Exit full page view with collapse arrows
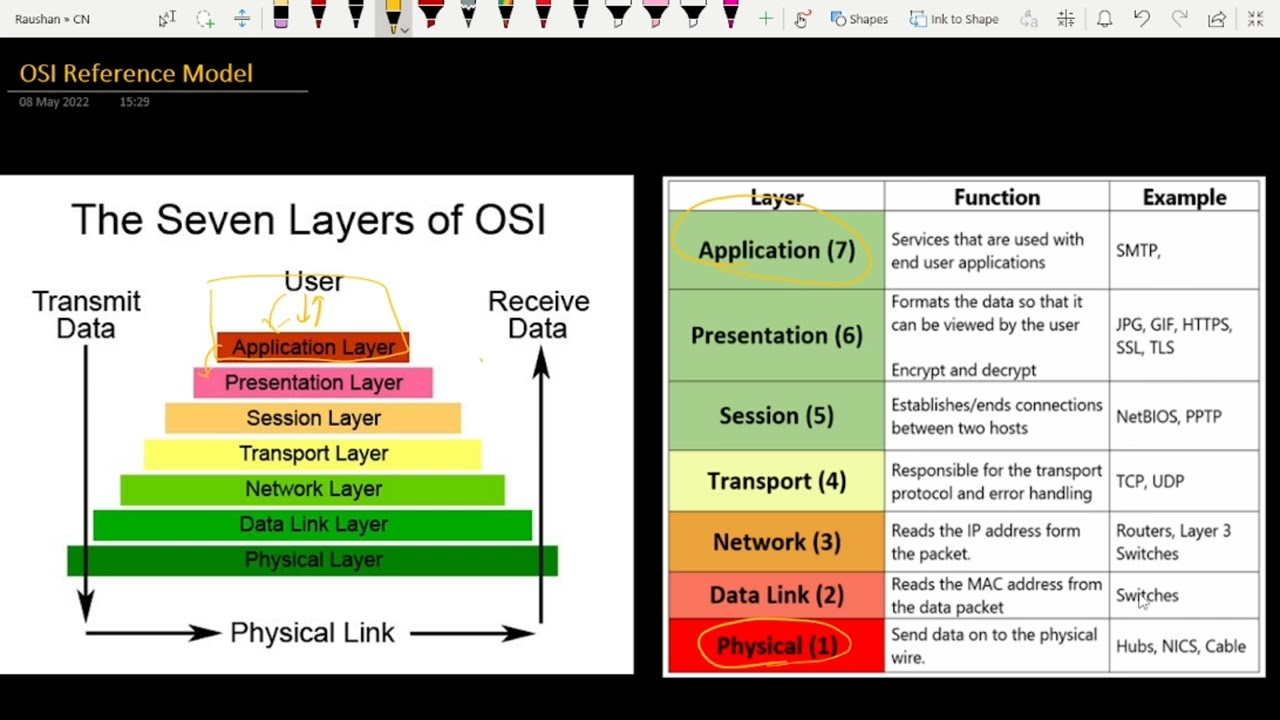The height and width of the screenshot is (720, 1280). pos(1255,19)
